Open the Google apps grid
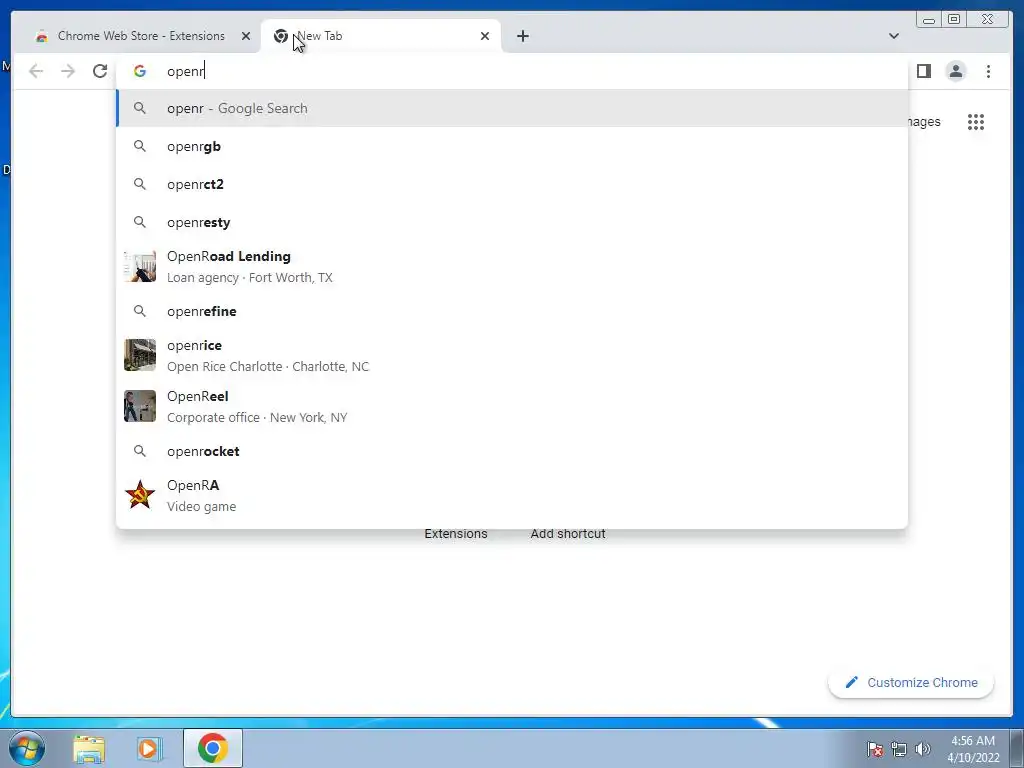 976,122
